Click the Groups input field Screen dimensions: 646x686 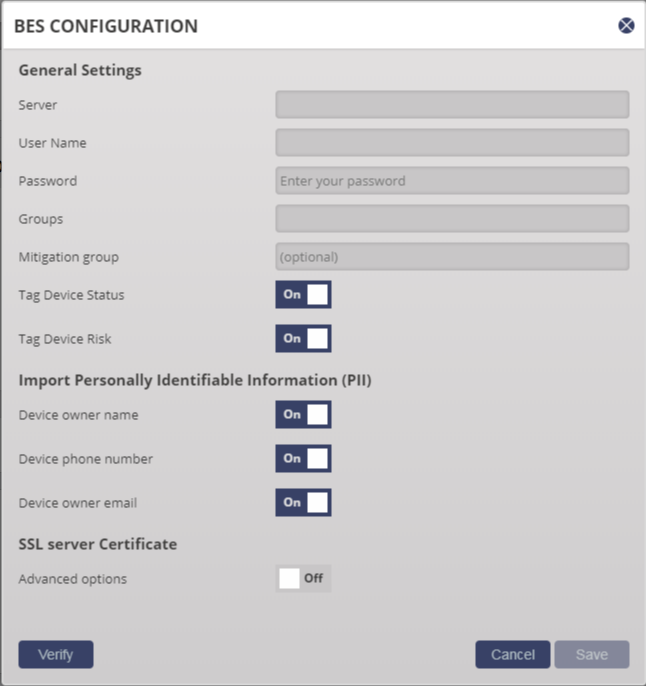pyautogui.click(x=452, y=219)
